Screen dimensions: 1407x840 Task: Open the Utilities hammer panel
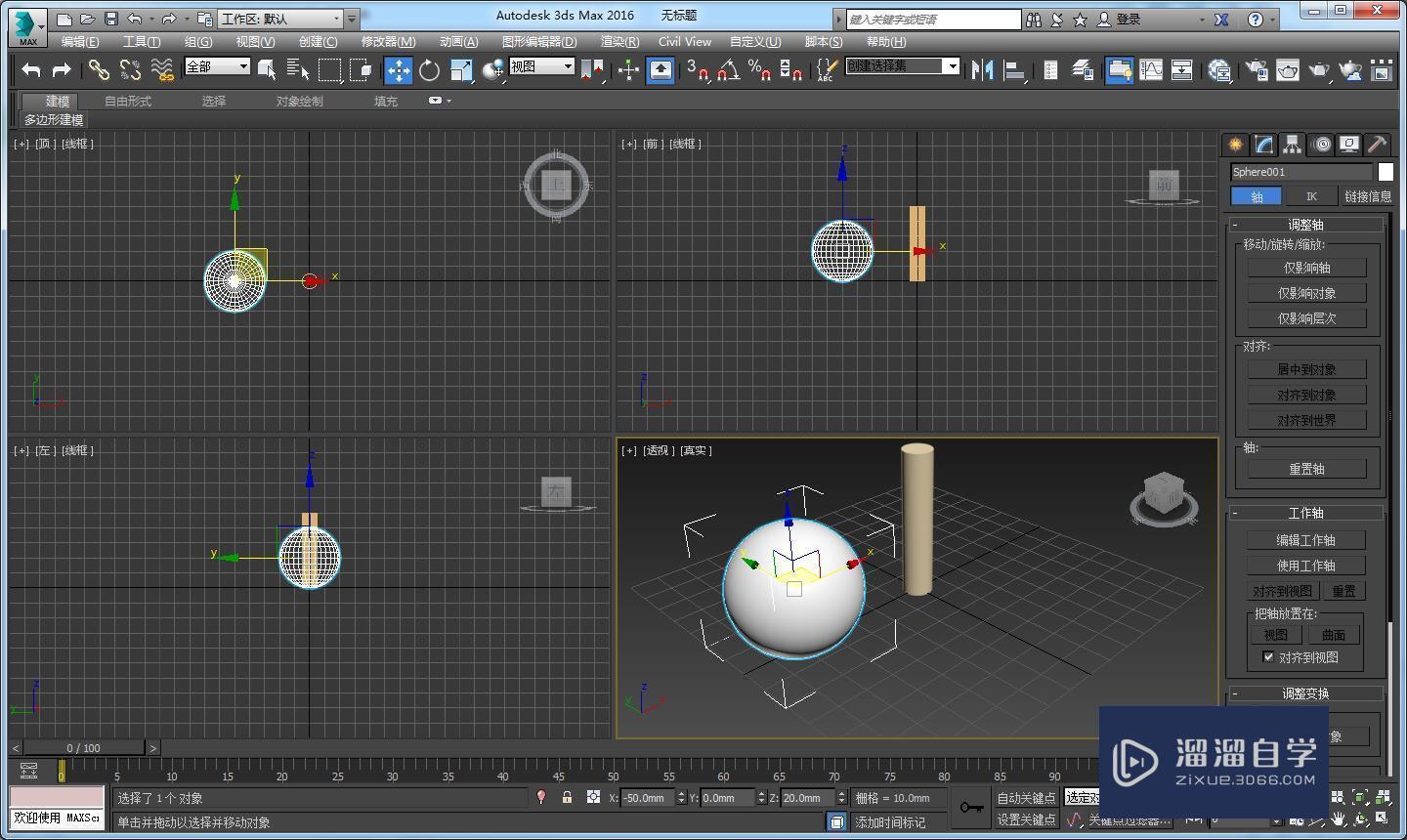click(x=1377, y=145)
